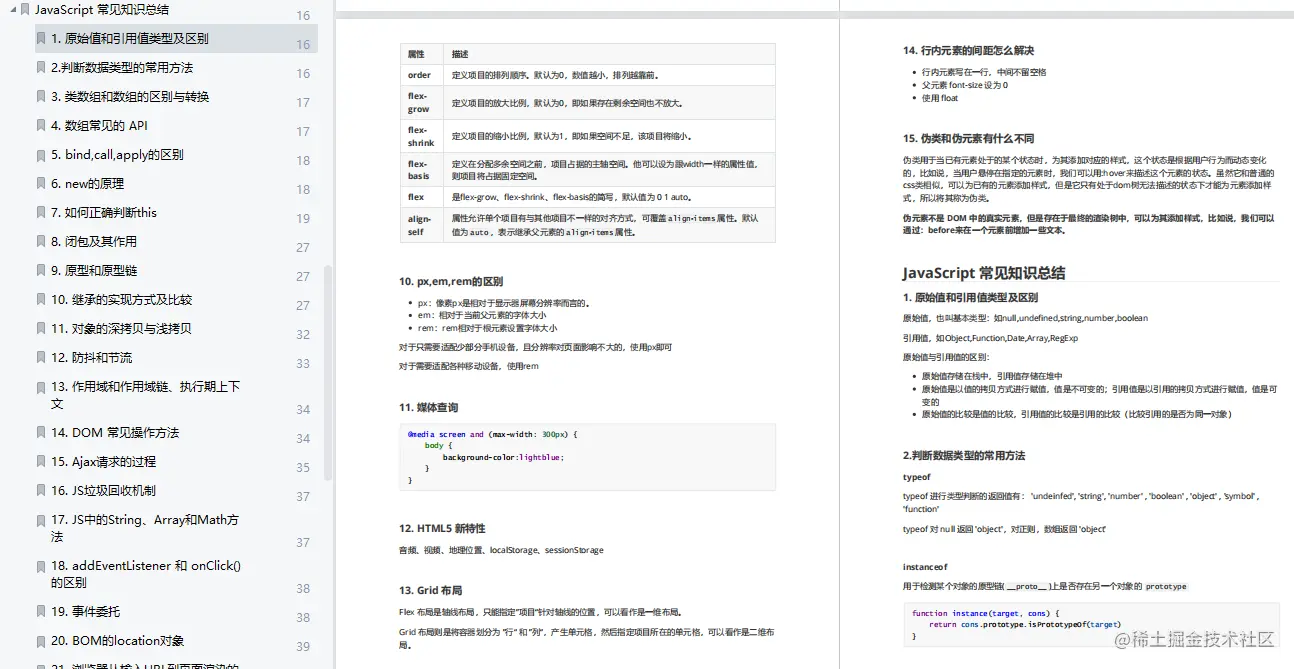Viewport: 1294px width, 669px height.
Task: Click heading 15. 伪类和伪元素有什么不同
Action: (x=968, y=138)
